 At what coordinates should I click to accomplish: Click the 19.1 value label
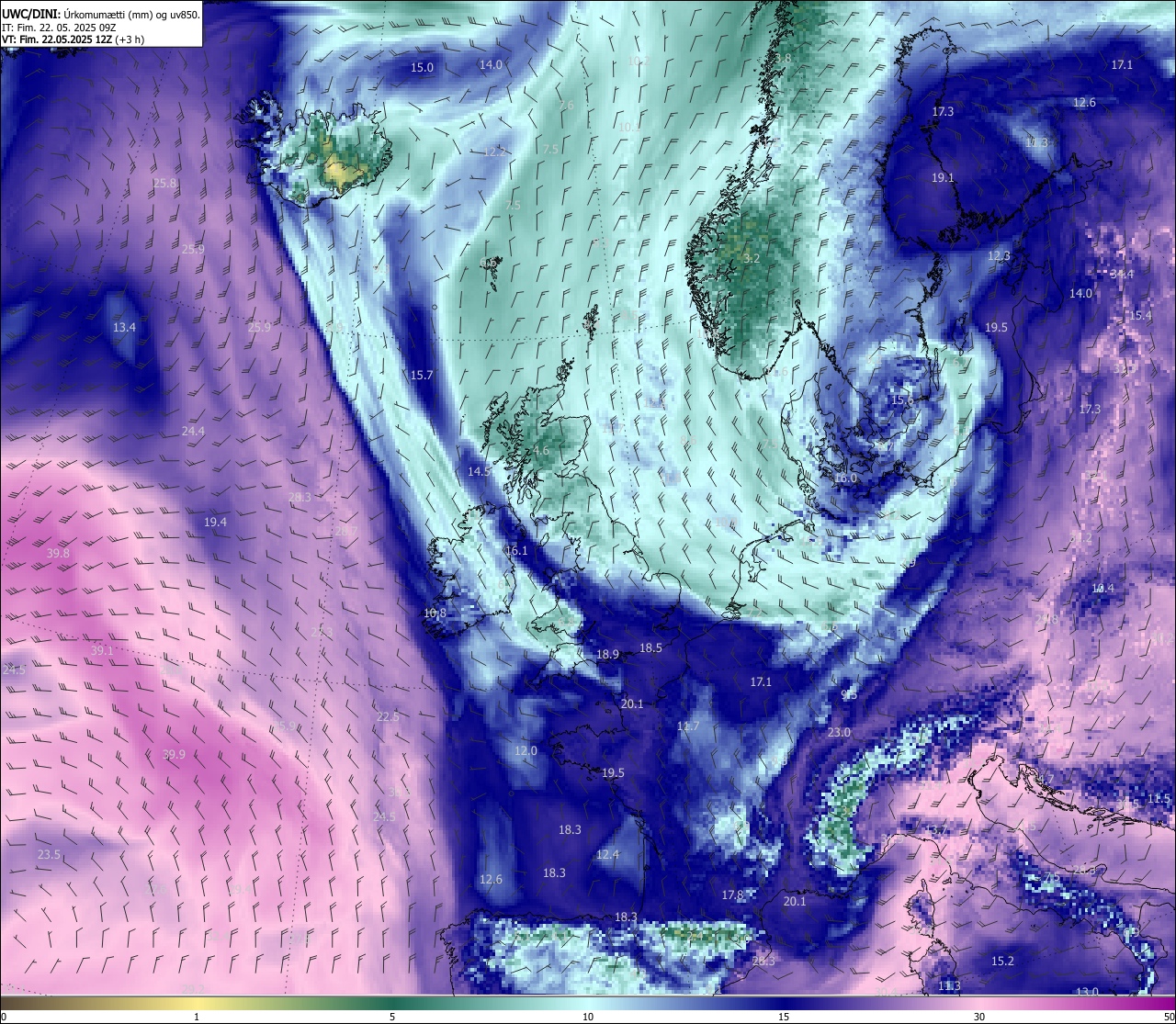coord(943,178)
